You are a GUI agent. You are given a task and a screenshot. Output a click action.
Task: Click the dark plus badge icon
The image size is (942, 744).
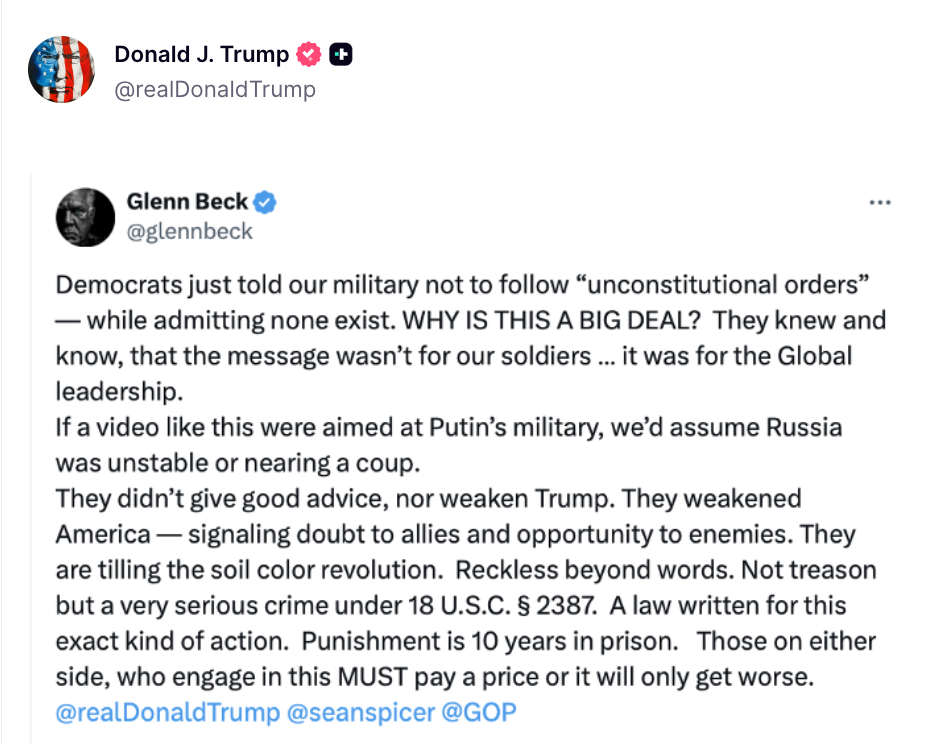pos(341,55)
